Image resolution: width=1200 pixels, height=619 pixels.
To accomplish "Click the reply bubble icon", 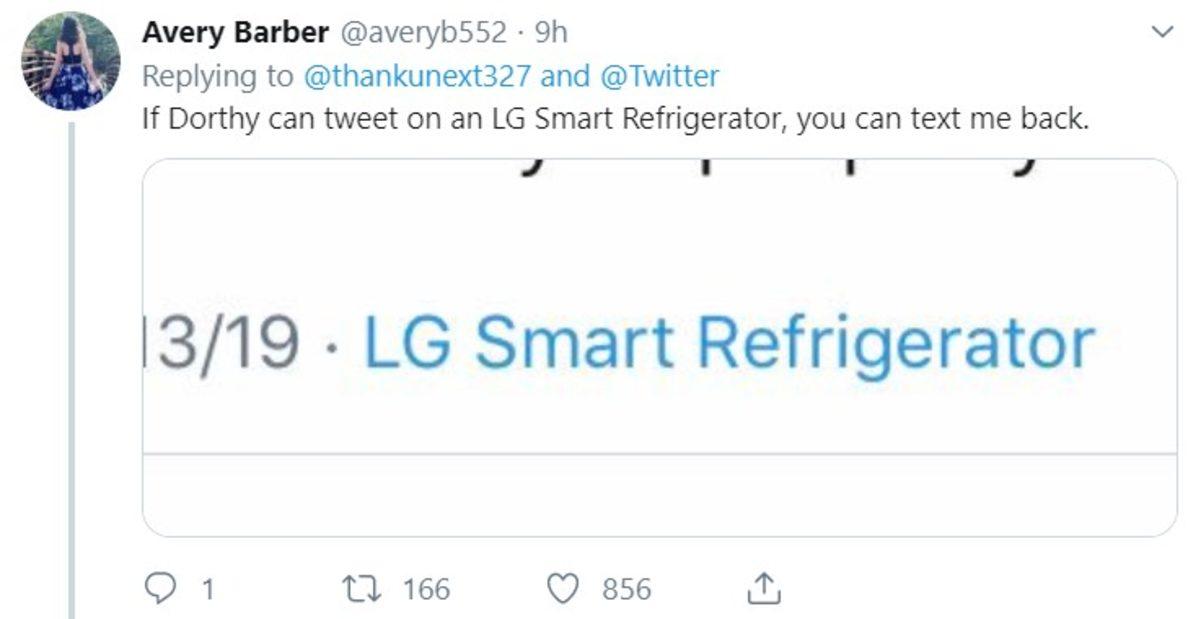I will click(161, 589).
